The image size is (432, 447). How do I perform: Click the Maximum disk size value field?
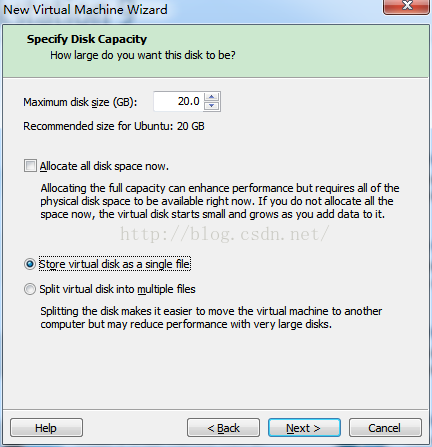click(x=179, y=101)
